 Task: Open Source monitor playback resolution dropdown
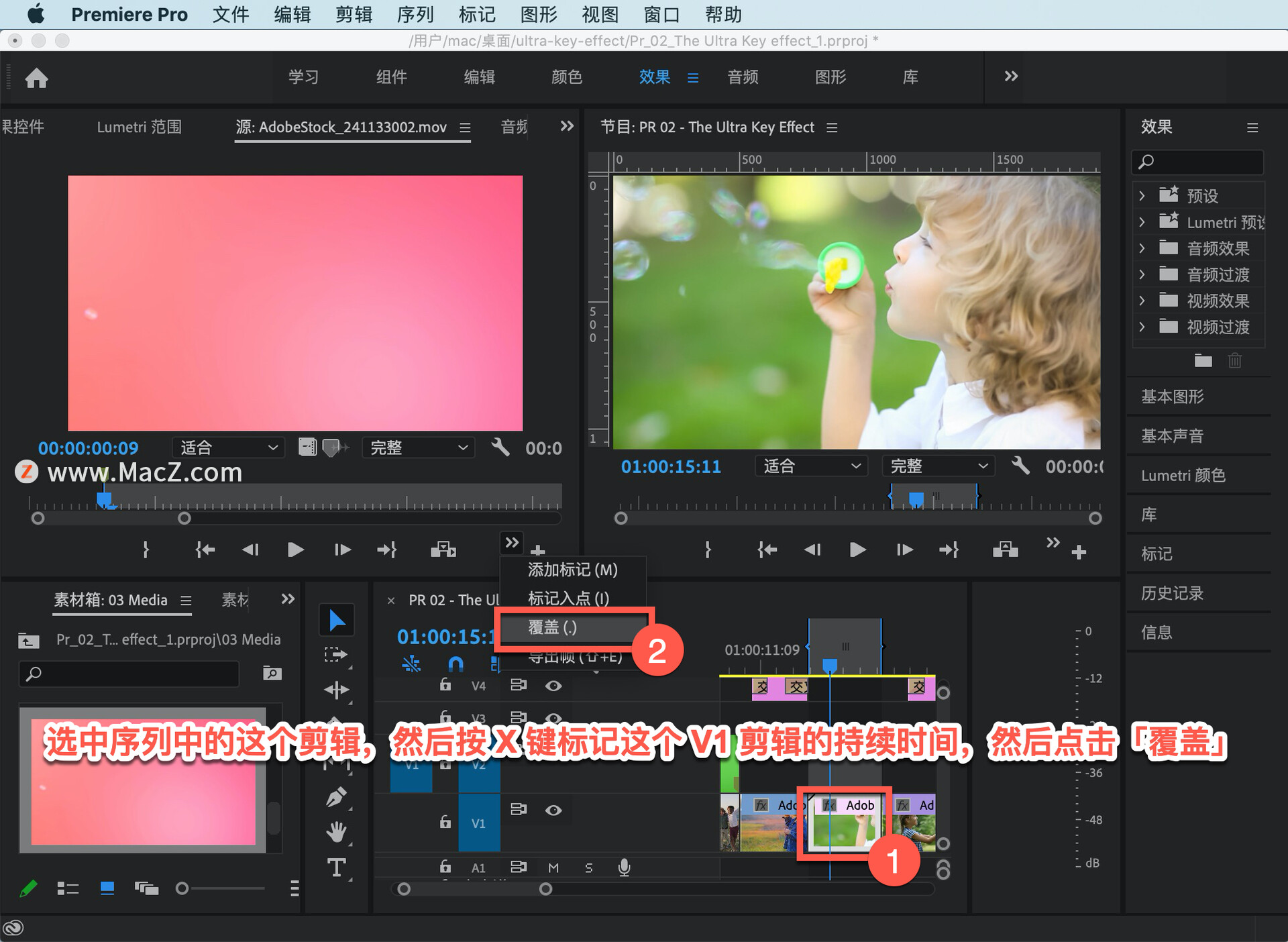(419, 448)
